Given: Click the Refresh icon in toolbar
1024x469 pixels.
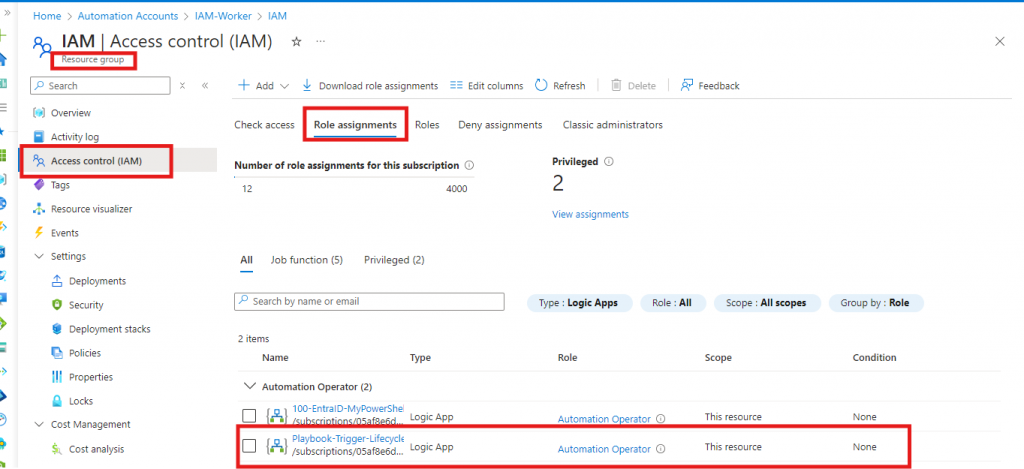Looking at the screenshot, I should [541, 86].
